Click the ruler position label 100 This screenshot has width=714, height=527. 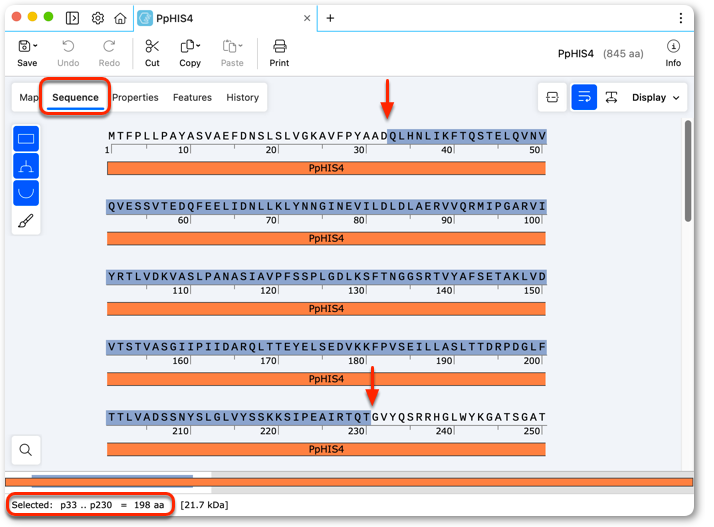532,220
